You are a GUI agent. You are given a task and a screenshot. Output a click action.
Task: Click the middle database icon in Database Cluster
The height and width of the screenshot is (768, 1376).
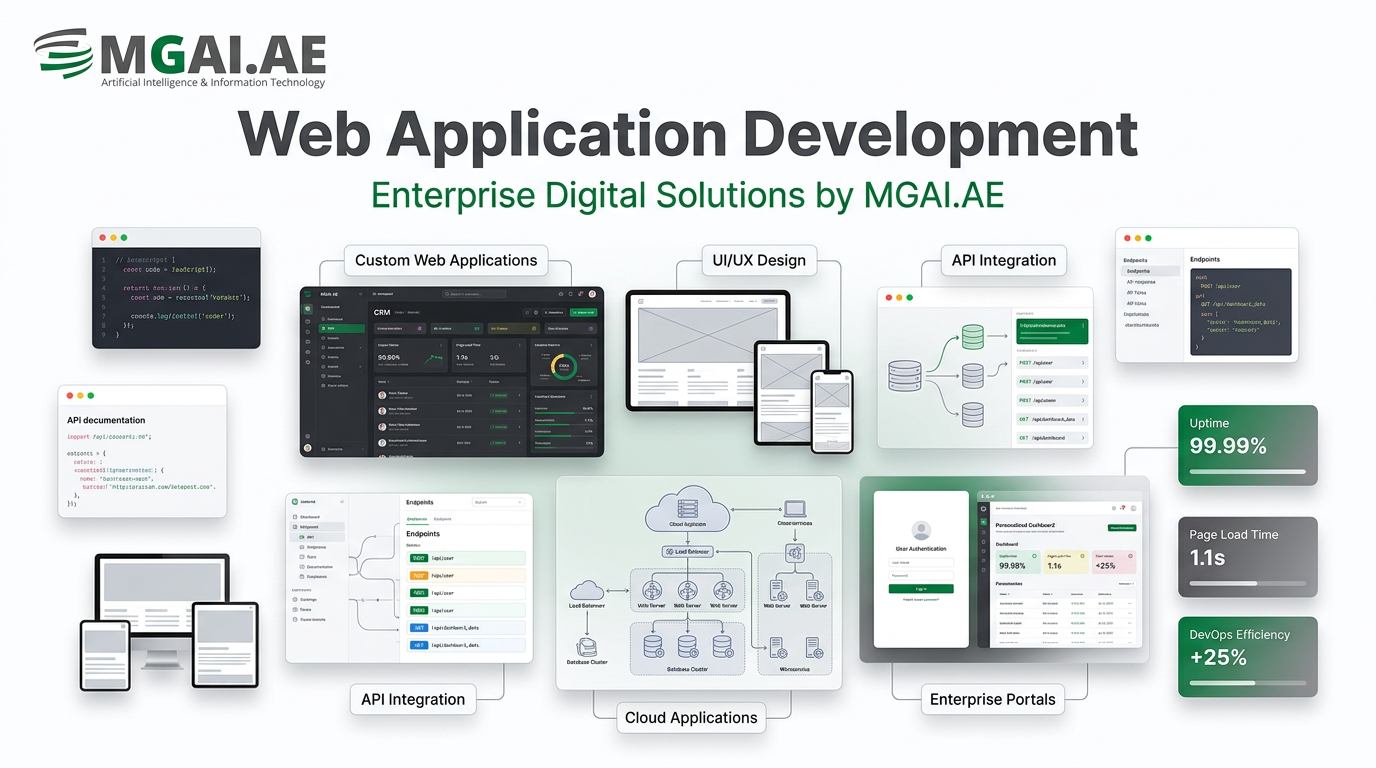click(688, 646)
